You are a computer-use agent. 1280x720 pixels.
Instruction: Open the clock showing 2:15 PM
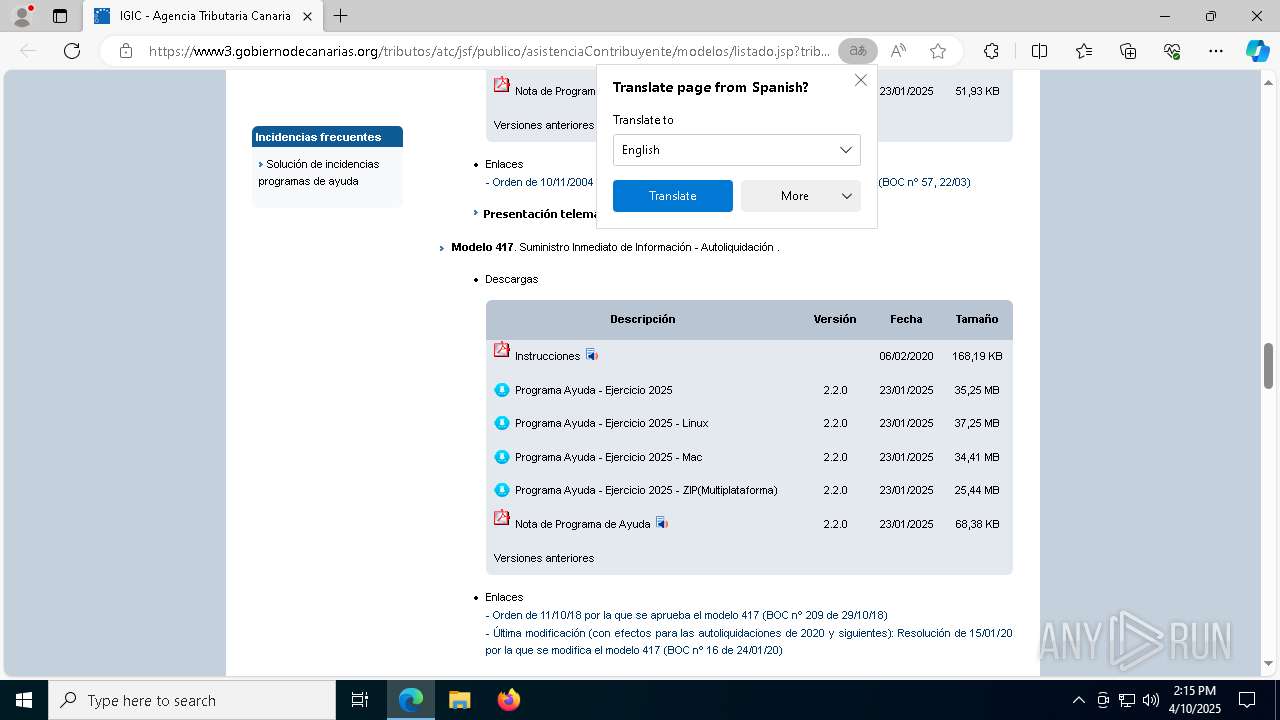1195,700
